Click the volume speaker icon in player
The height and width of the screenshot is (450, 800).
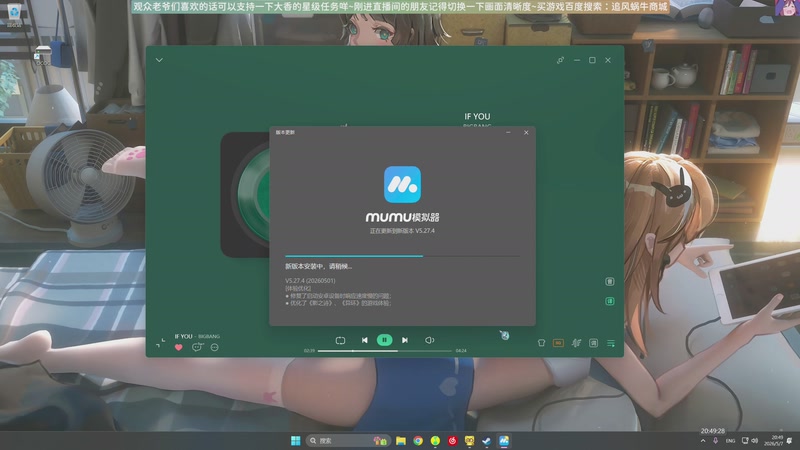coord(430,340)
